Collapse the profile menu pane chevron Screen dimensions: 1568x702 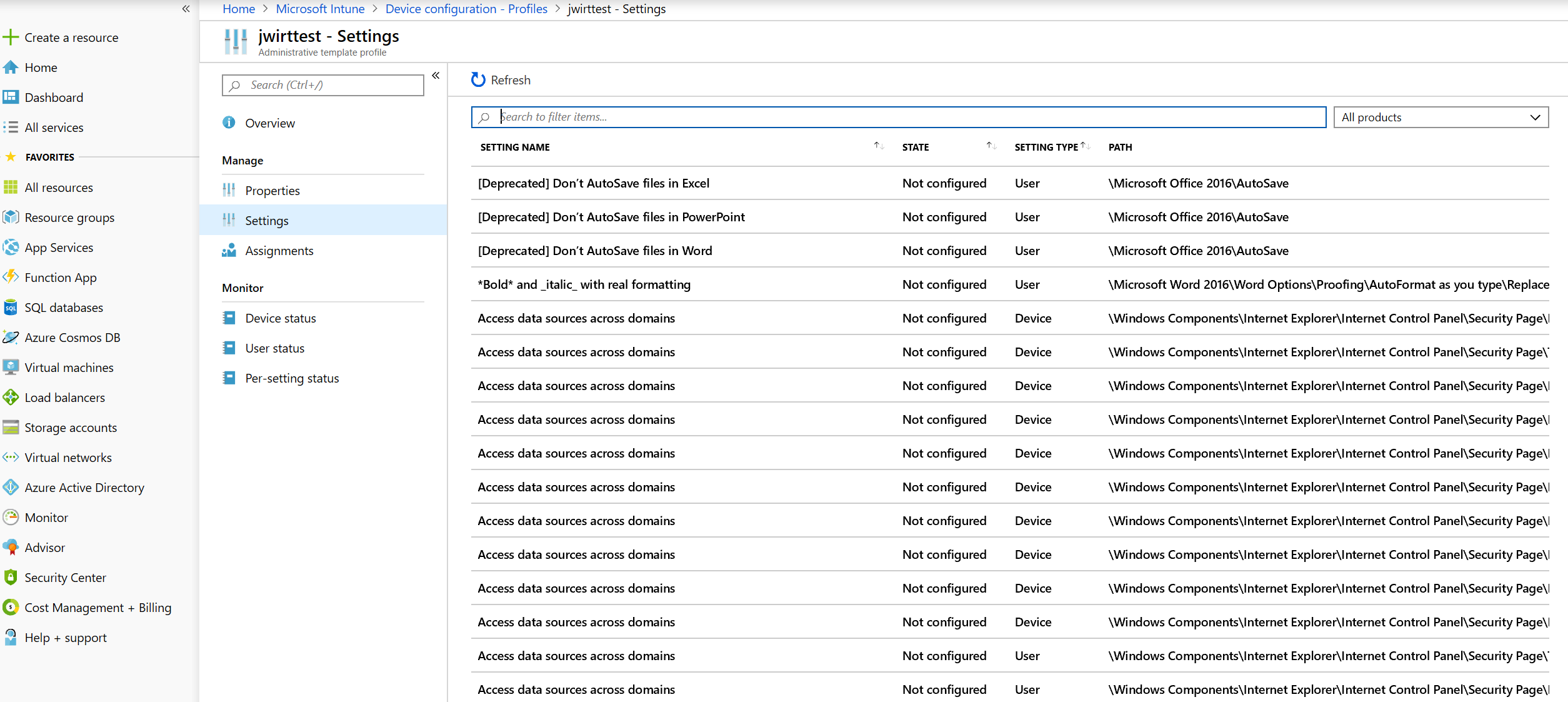436,76
